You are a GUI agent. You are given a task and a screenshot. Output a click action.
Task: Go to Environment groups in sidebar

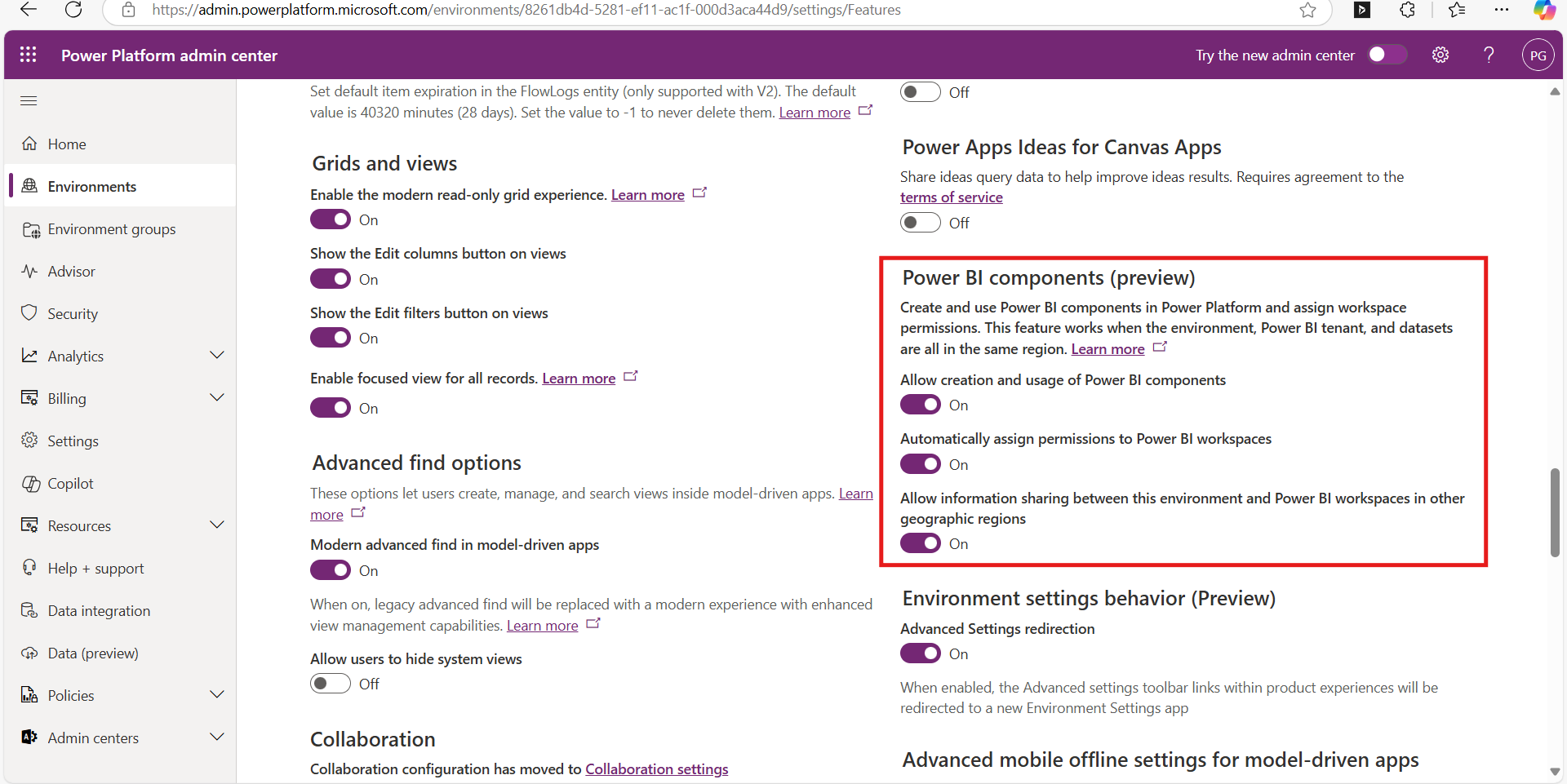[112, 229]
